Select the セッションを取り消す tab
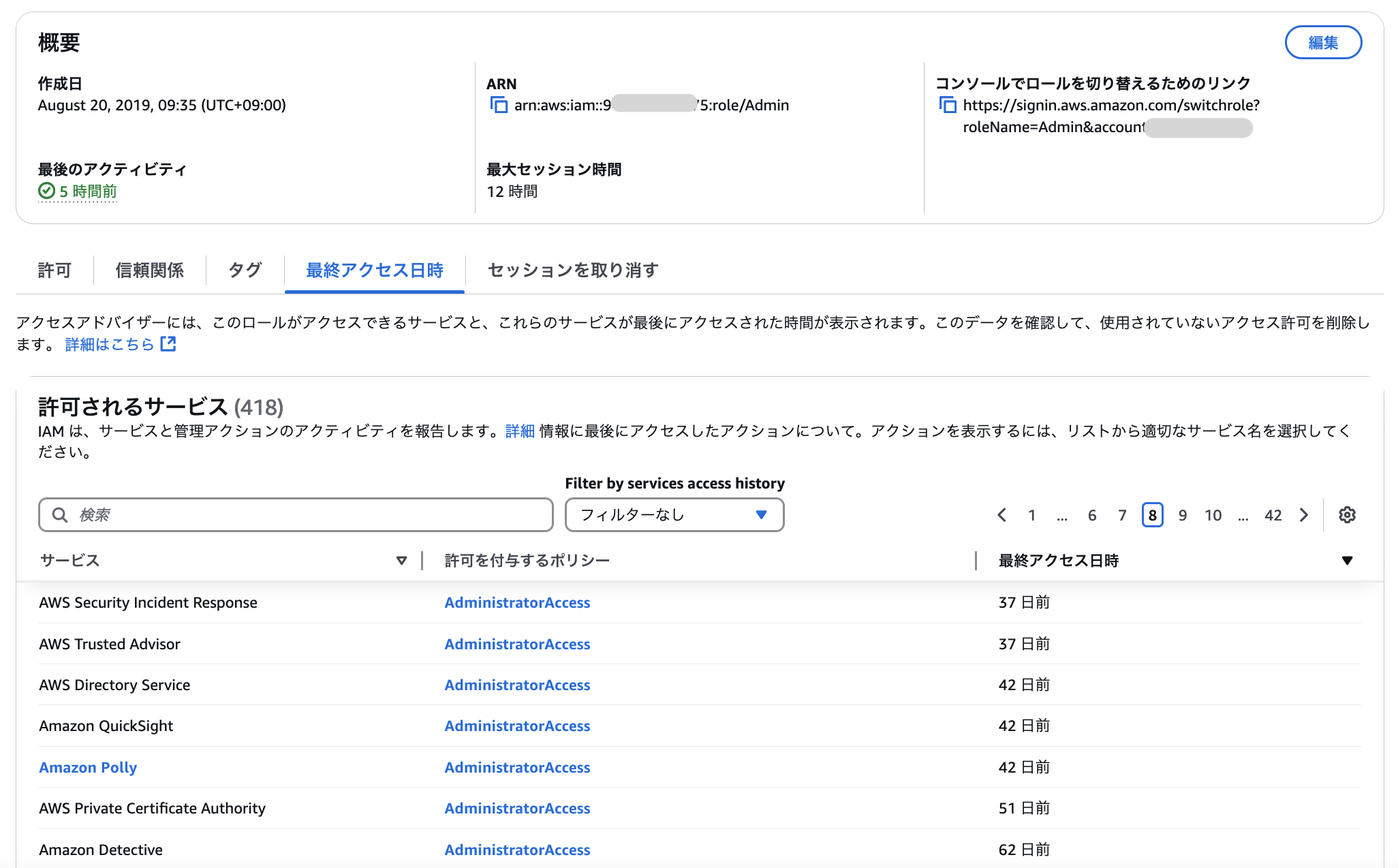 pos(572,270)
